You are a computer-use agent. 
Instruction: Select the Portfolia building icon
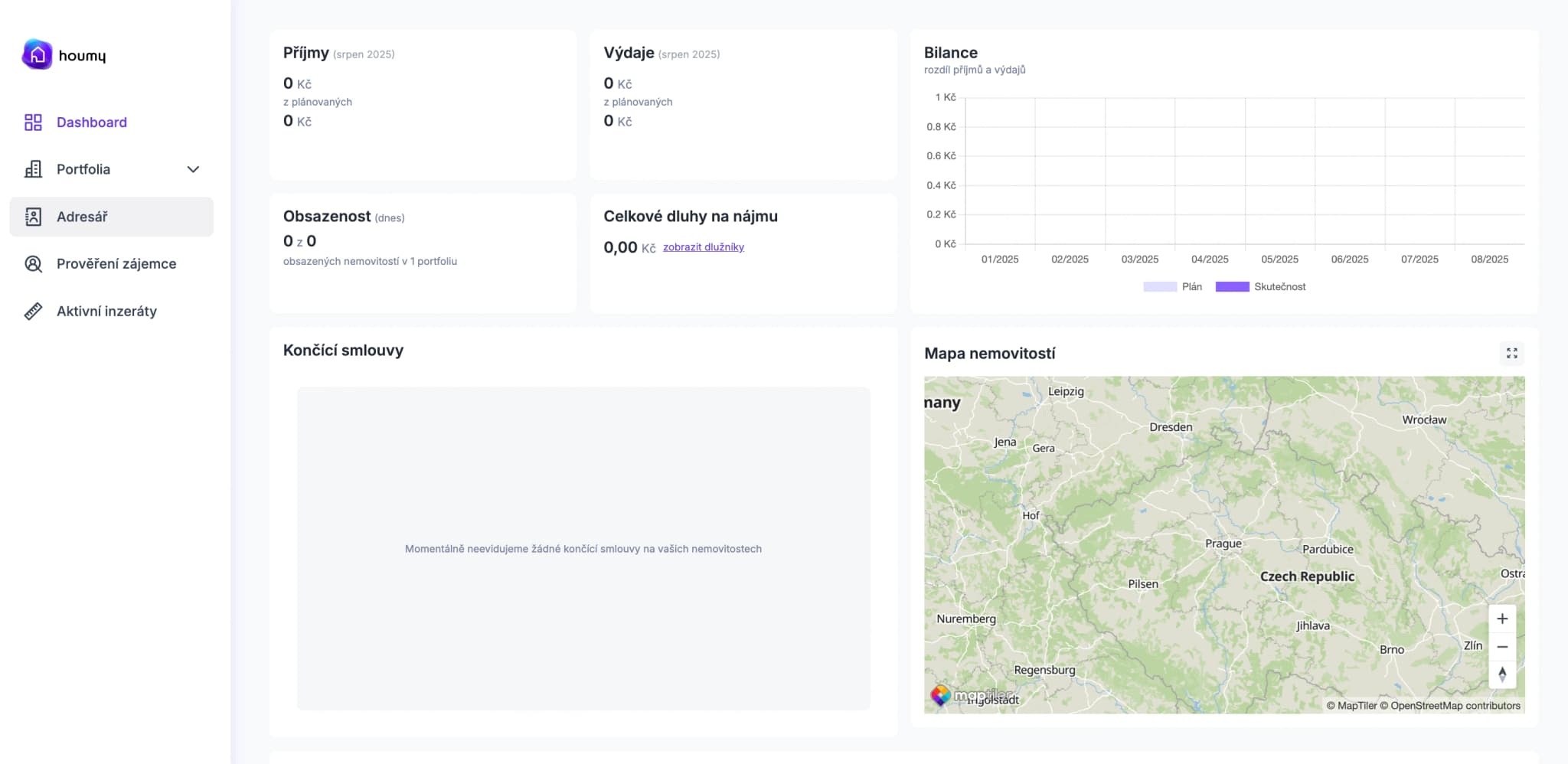33,169
